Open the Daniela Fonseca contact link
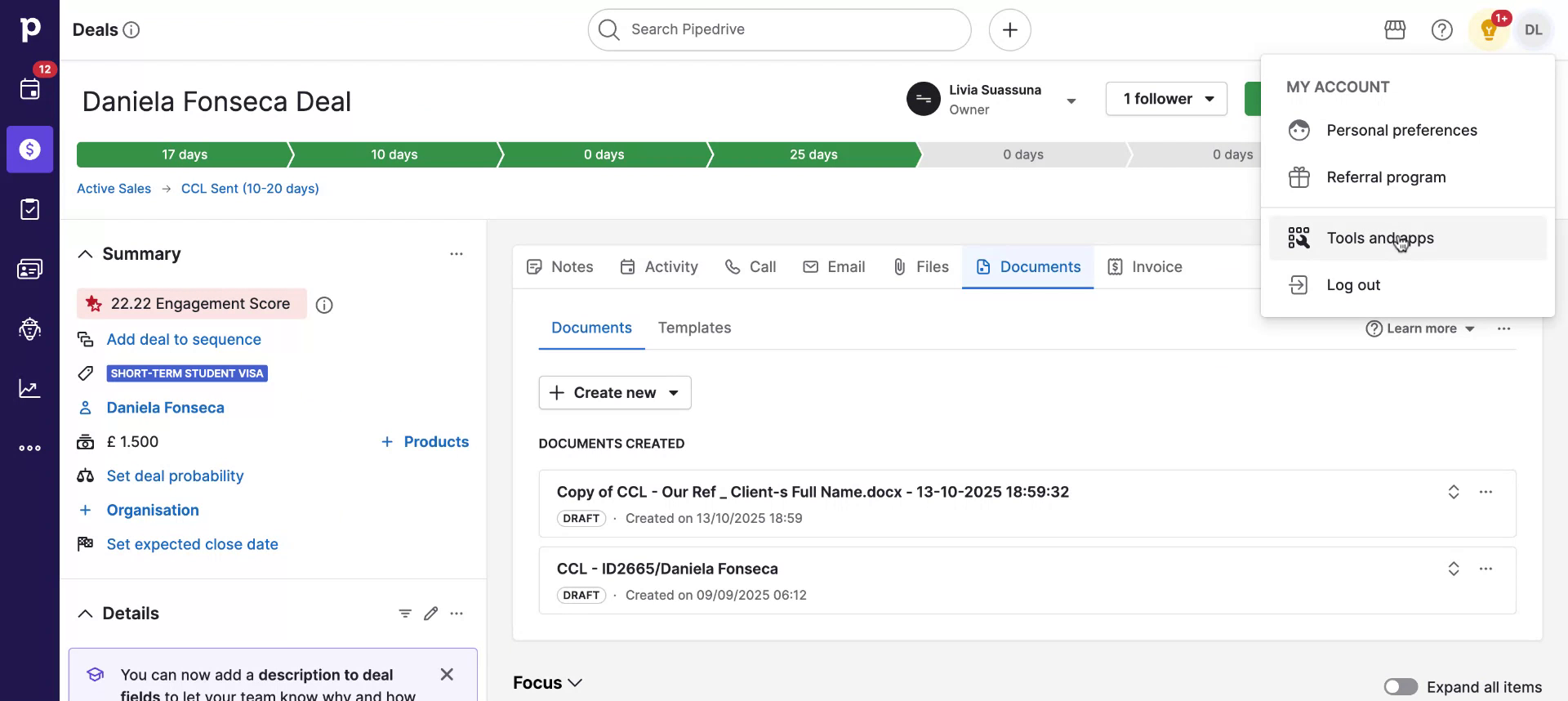 pyautogui.click(x=165, y=408)
